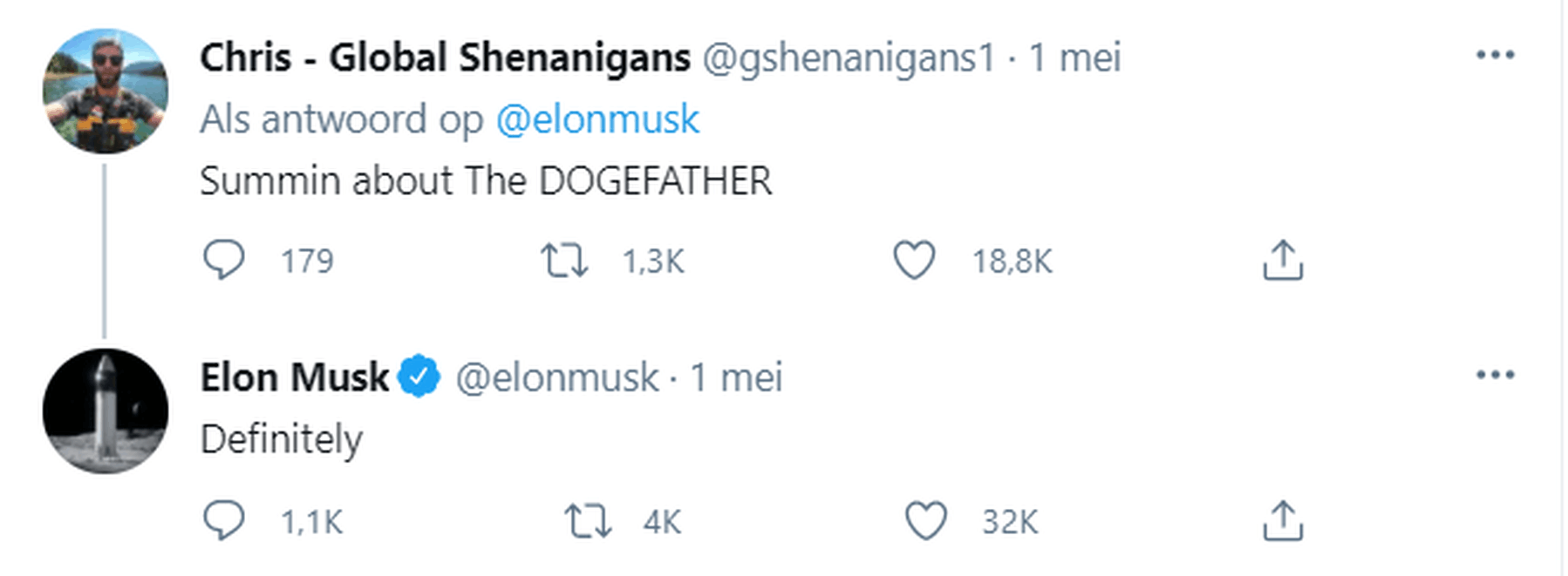This screenshot has width=1568, height=576.
Task: Open the @gshenanigans1 handle
Action: tap(849, 58)
